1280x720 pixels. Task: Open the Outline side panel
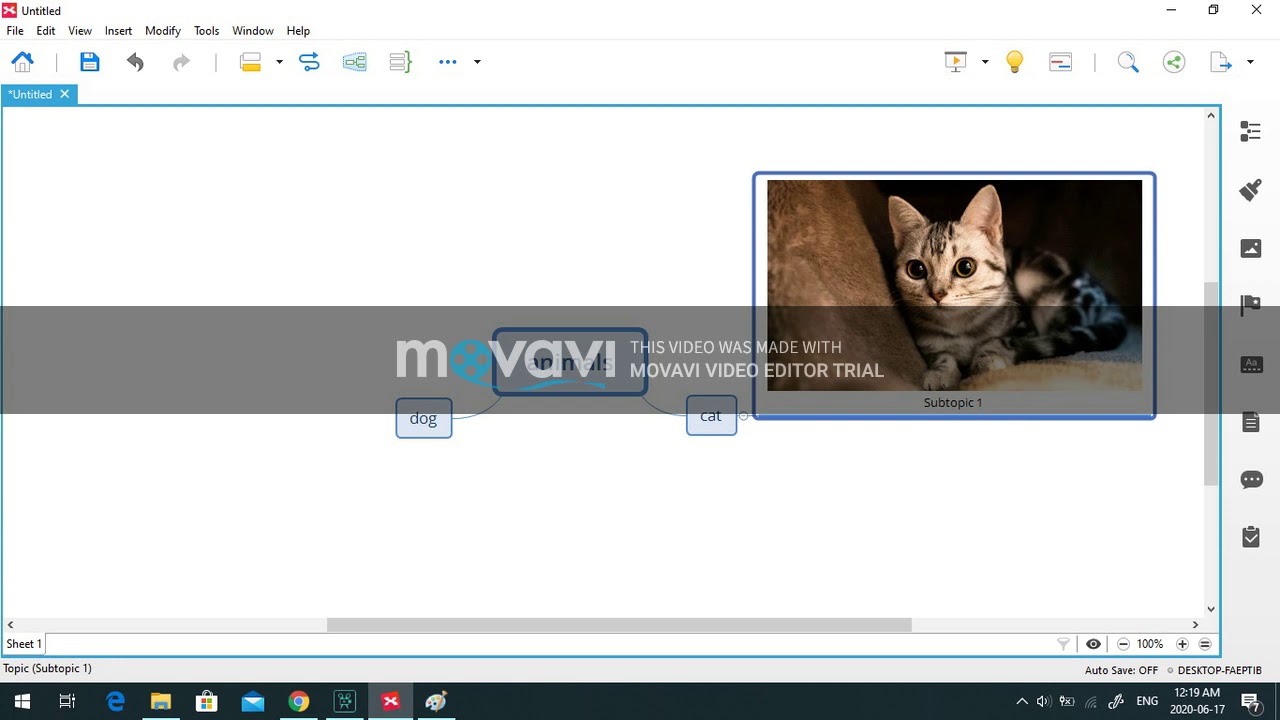point(1251,131)
